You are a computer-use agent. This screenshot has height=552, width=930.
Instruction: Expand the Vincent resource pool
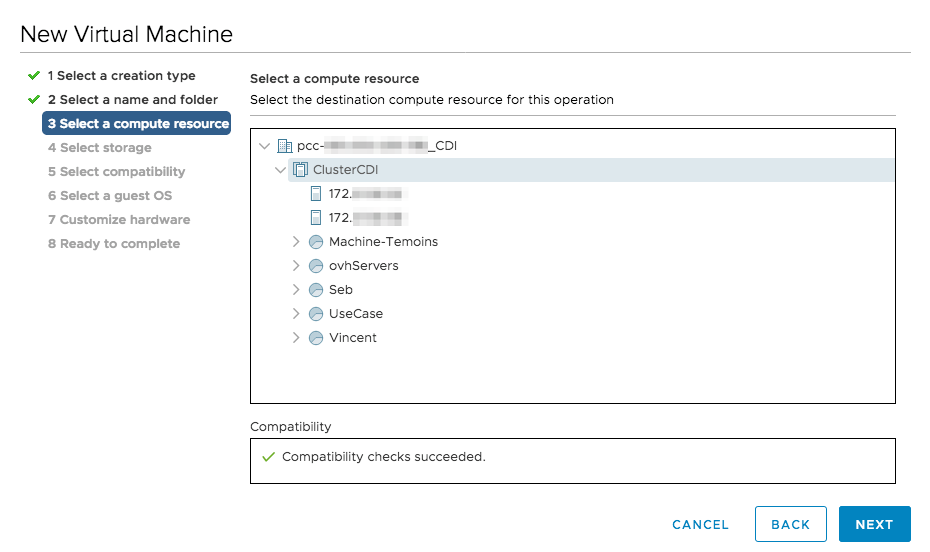pos(296,338)
